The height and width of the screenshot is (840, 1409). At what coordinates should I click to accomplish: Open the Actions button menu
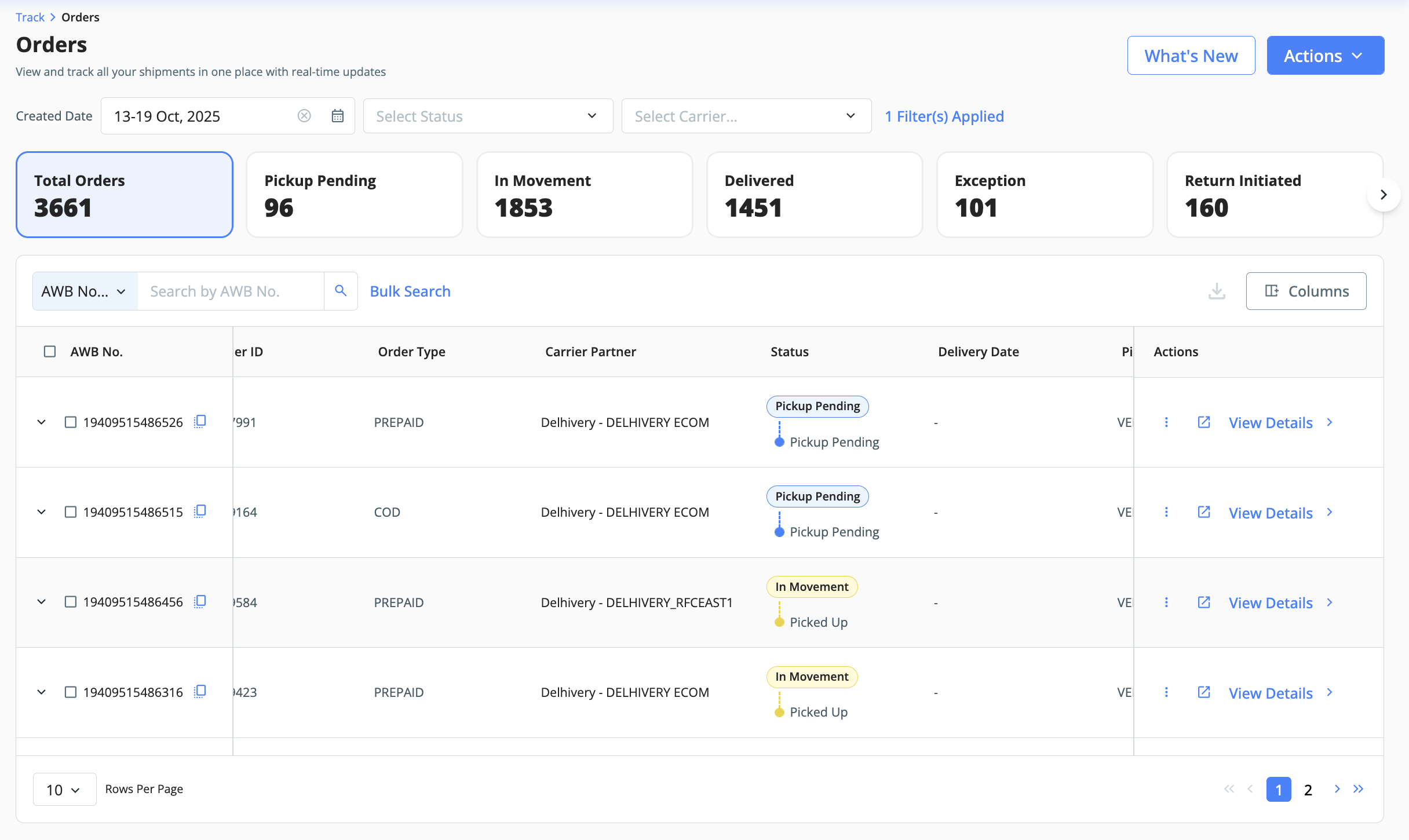(x=1325, y=56)
